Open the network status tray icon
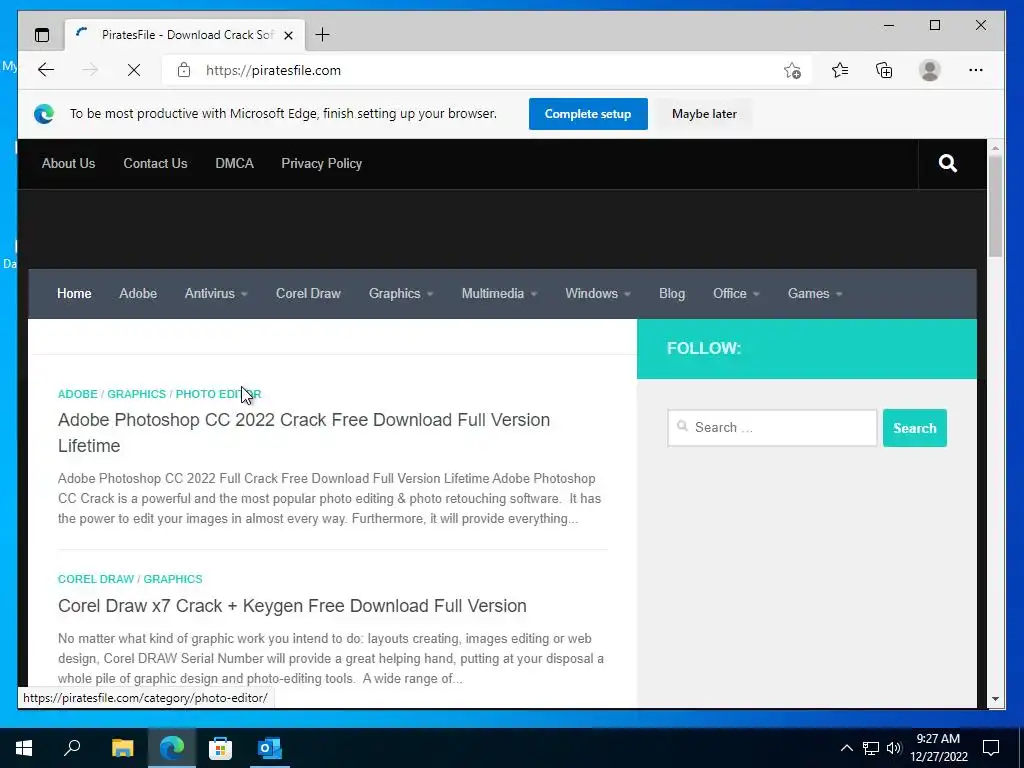Image resolution: width=1024 pixels, height=768 pixels. [x=871, y=748]
